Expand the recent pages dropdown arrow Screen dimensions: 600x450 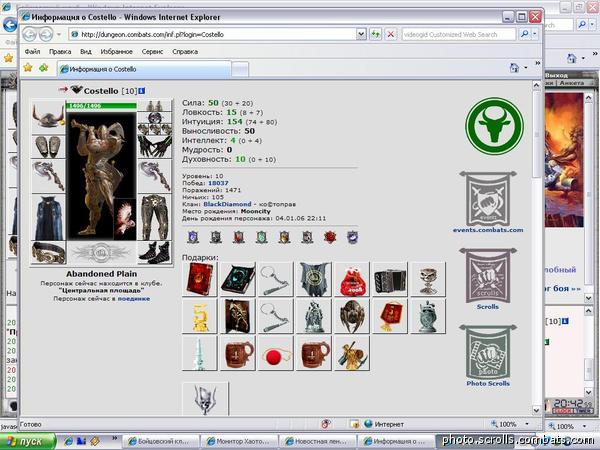click(x=59, y=34)
